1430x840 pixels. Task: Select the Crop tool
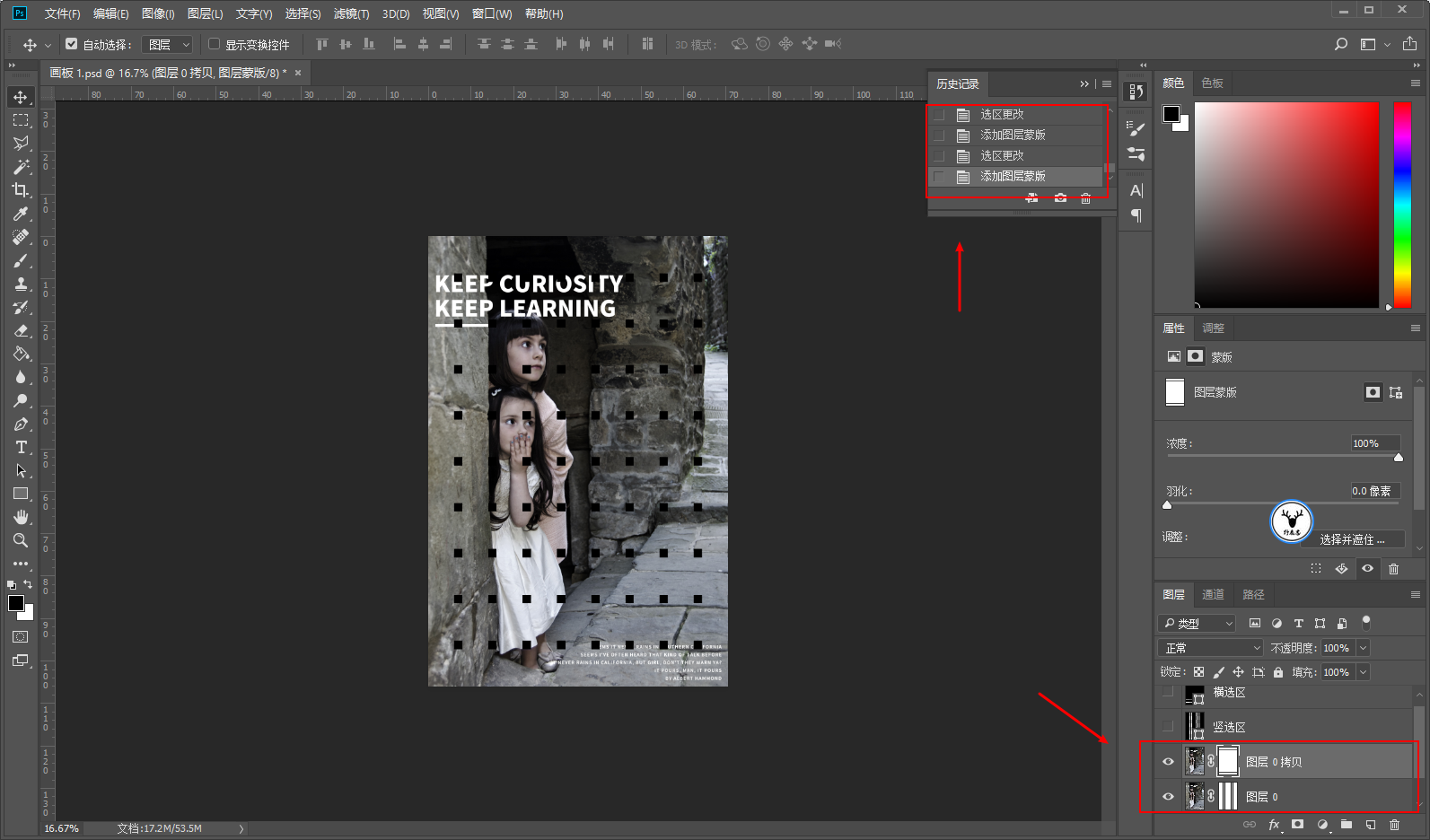[20, 190]
